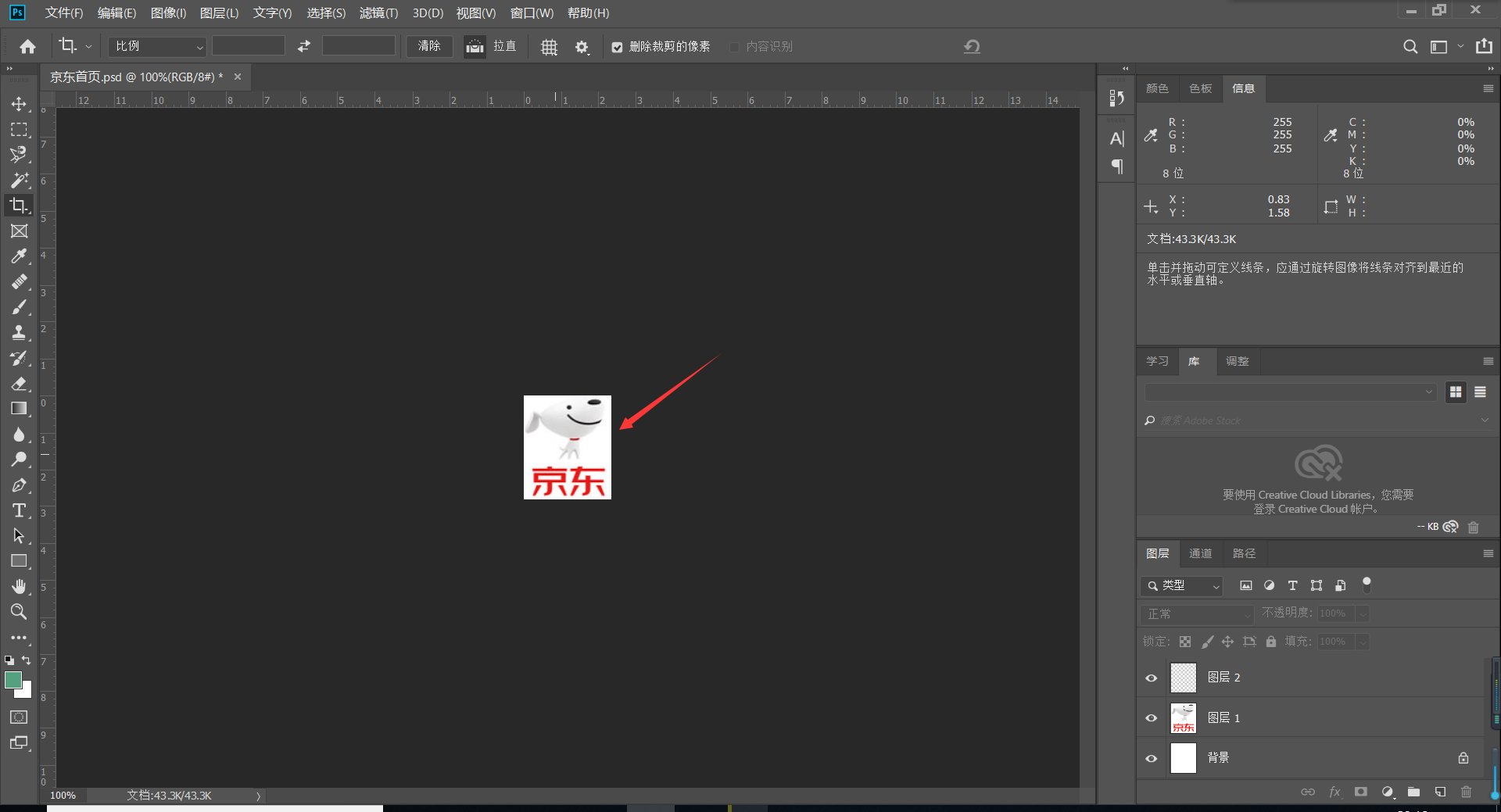Select the Gradient tool

(19, 409)
